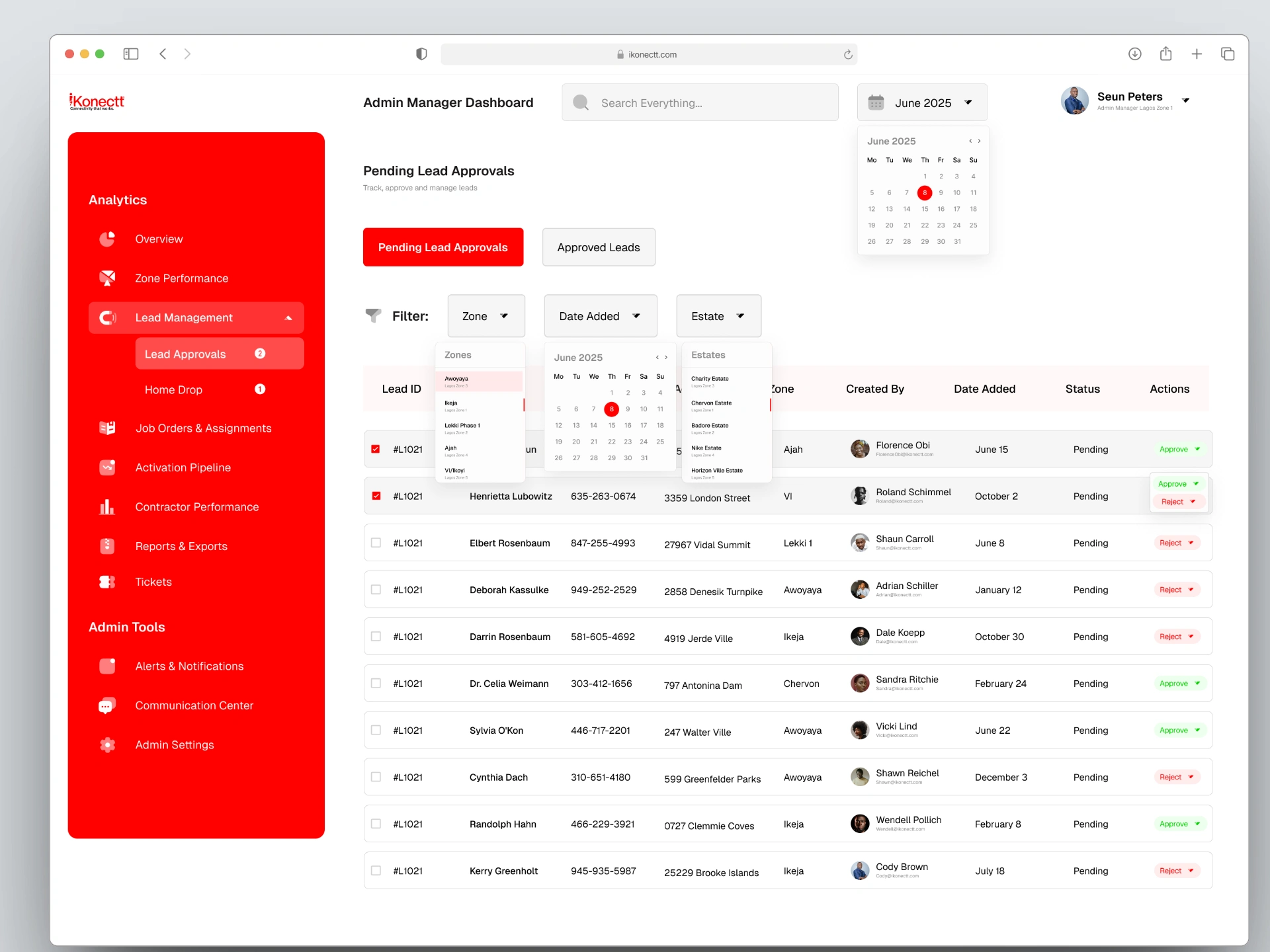Click the Tickets icon in sidebar
Image resolution: width=1270 pixels, height=952 pixels.
pyautogui.click(x=107, y=582)
